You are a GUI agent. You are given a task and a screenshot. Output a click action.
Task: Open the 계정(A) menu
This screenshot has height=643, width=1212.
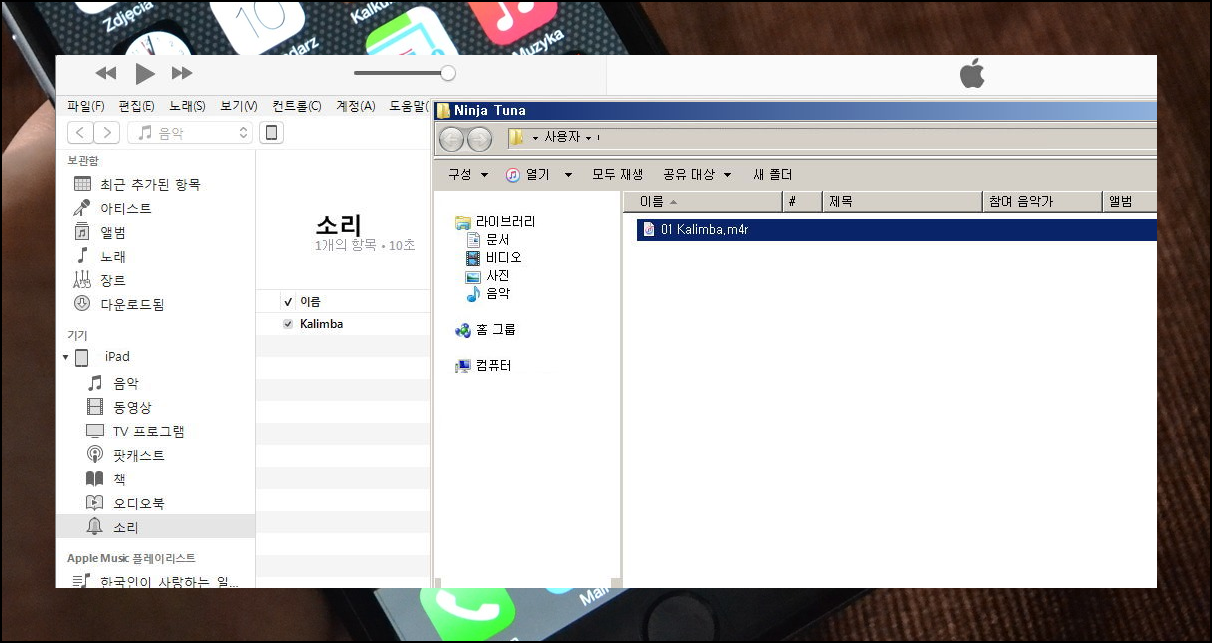(x=355, y=106)
